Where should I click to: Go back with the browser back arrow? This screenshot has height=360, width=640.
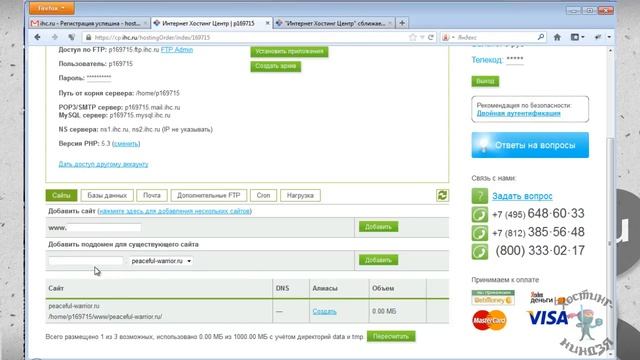pos(38,37)
